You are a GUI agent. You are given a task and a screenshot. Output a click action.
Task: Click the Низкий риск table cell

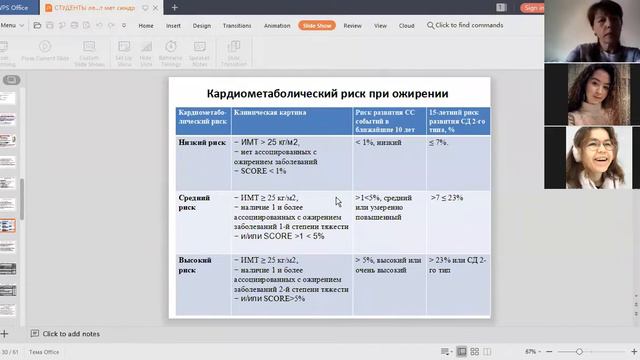click(203, 162)
